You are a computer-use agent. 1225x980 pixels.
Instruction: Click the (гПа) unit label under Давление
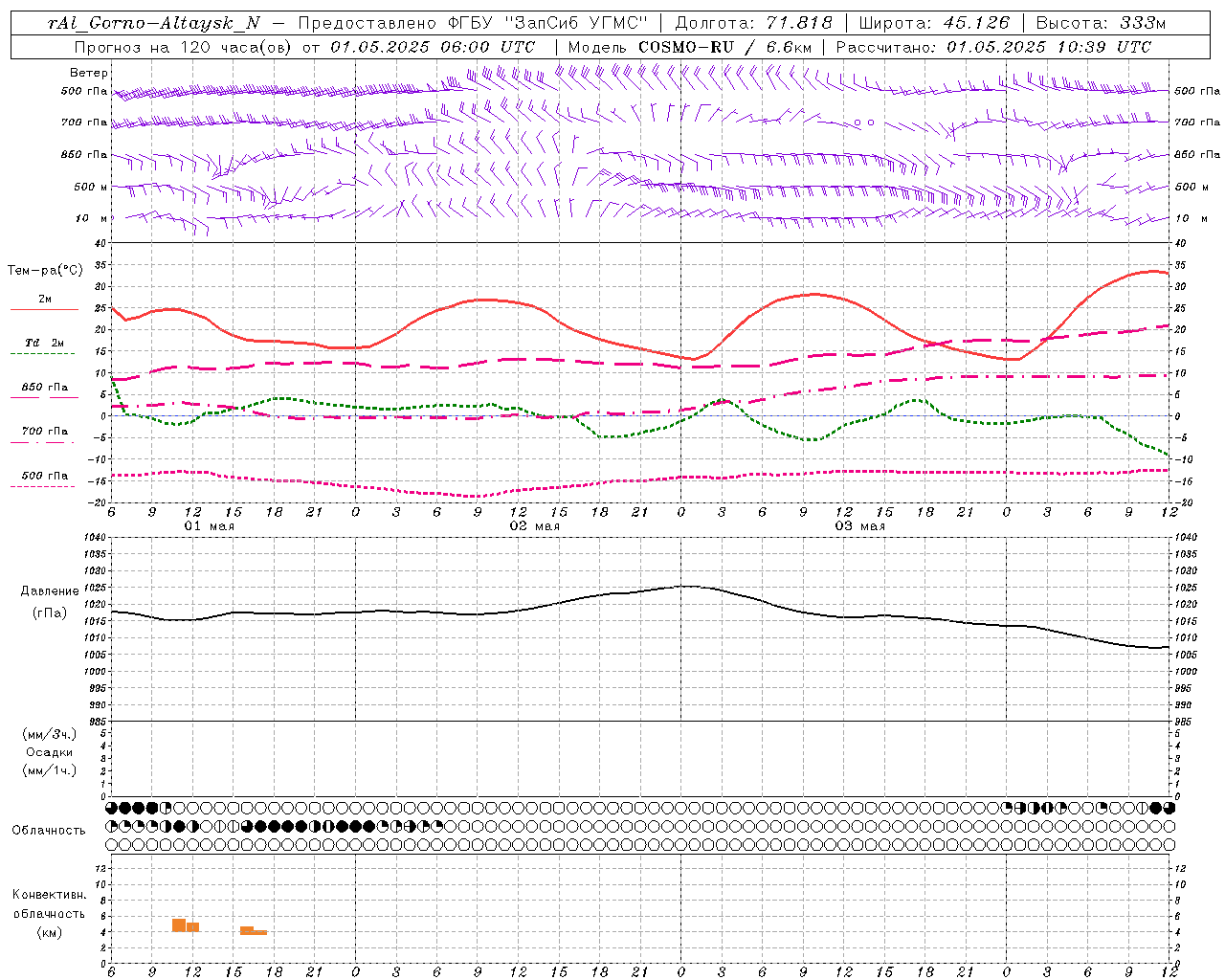click(50, 612)
